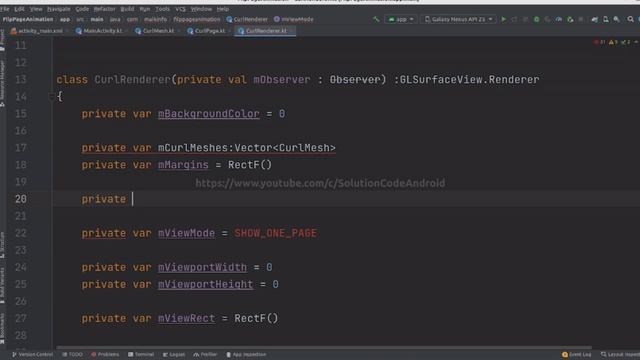The height and width of the screenshot is (360, 640).
Task: Expand the inspections widget arrow at top right
Action: [x=636, y=42]
